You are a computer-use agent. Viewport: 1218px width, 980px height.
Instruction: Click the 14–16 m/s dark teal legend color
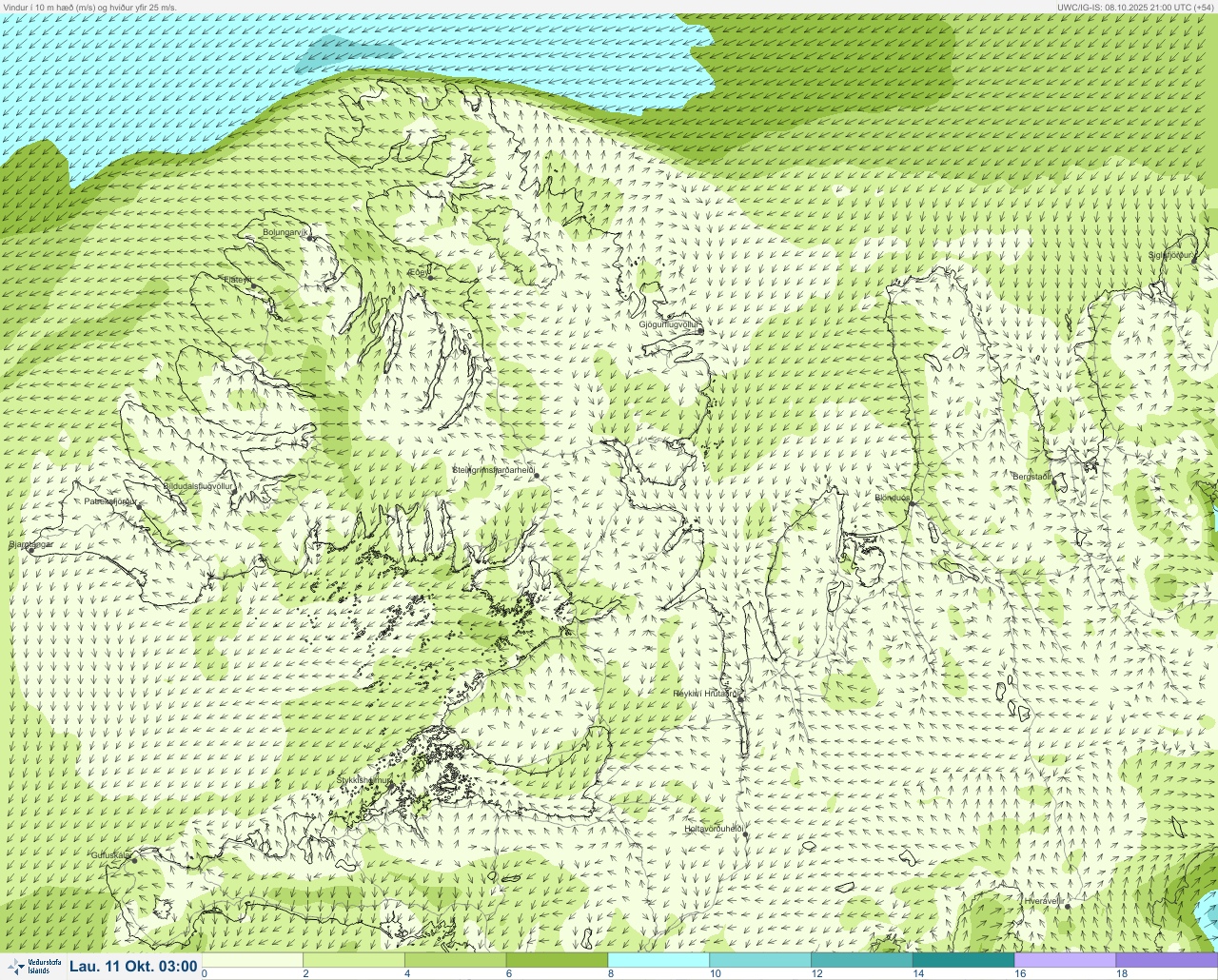point(963,960)
